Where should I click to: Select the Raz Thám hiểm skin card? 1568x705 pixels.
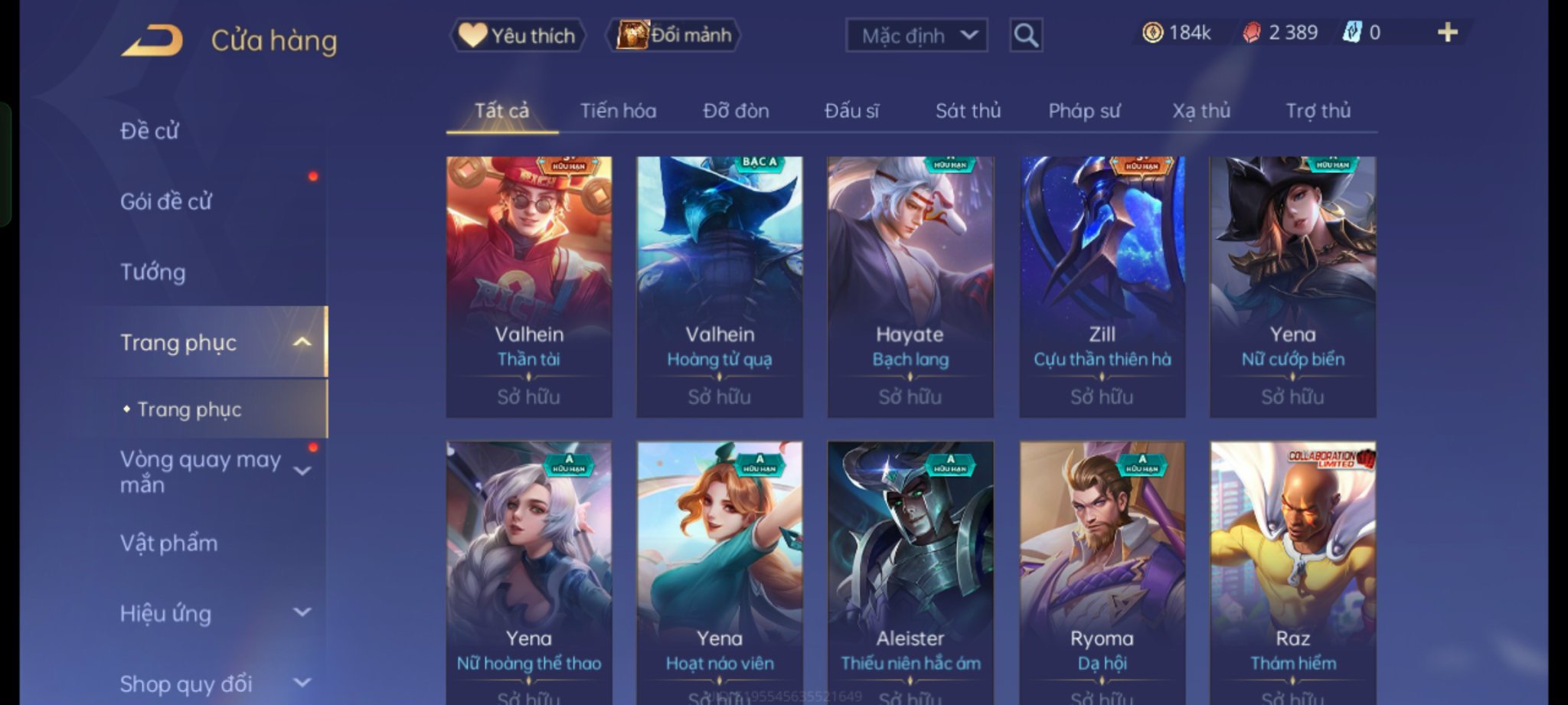pyautogui.click(x=1292, y=573)
